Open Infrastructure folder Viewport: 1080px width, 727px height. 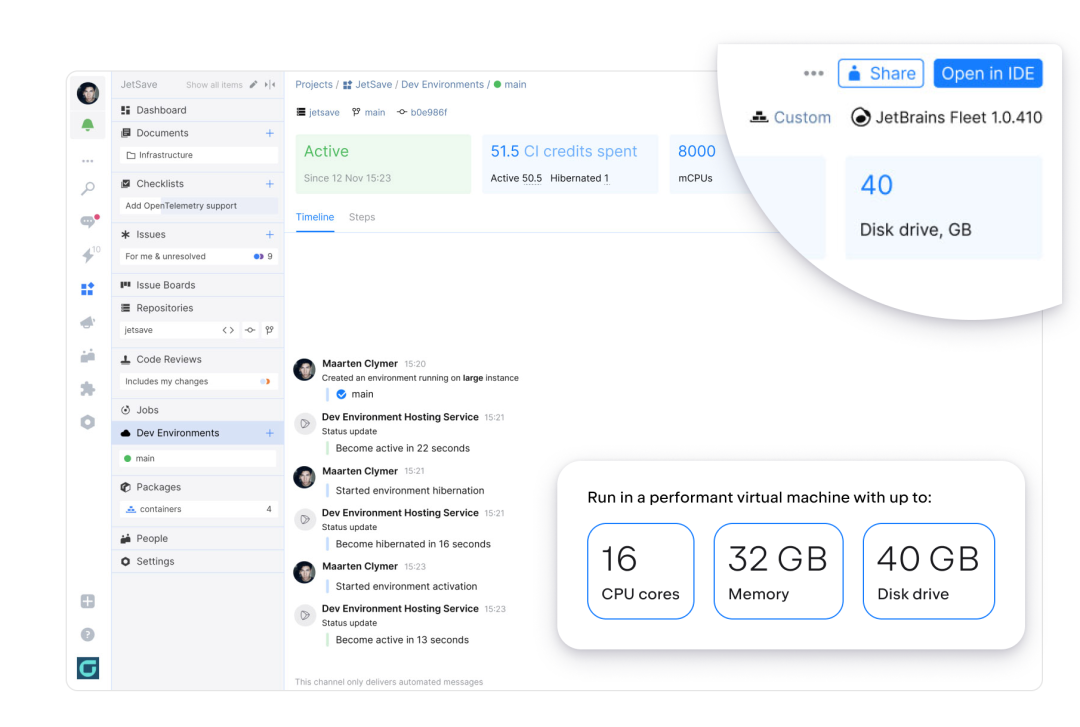pyautogui.click(x=198, y=155)
